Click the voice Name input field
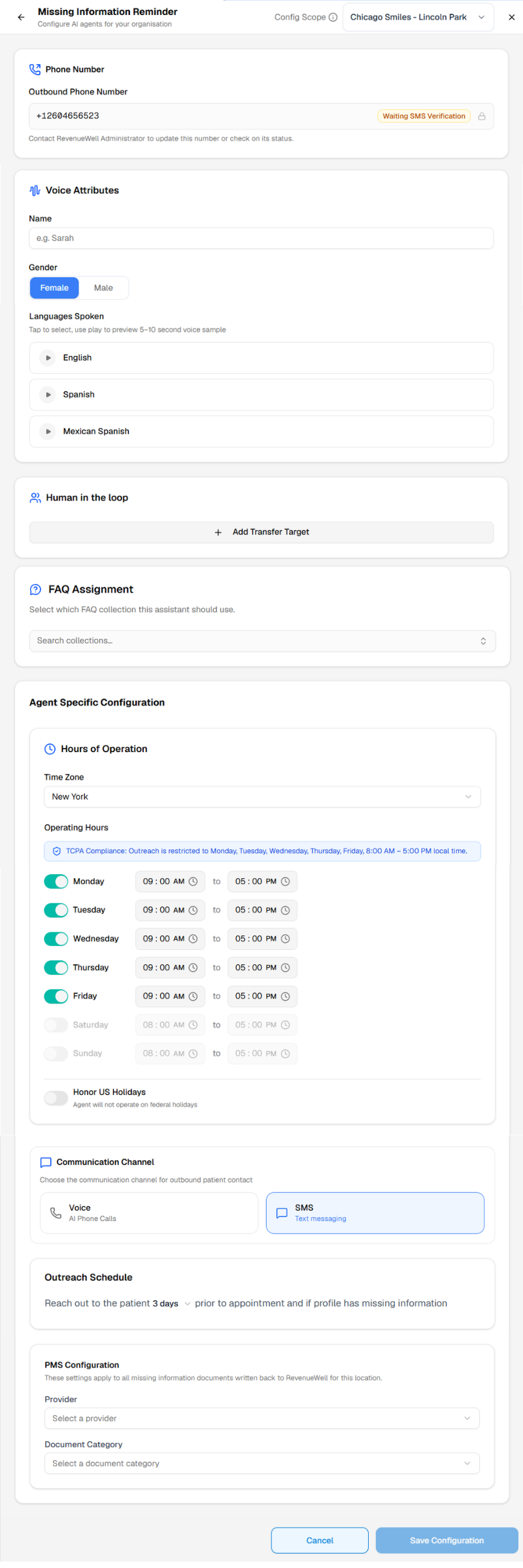Image resolution: width=523 pixels, height=1568 pixels. tap(261, 238)
